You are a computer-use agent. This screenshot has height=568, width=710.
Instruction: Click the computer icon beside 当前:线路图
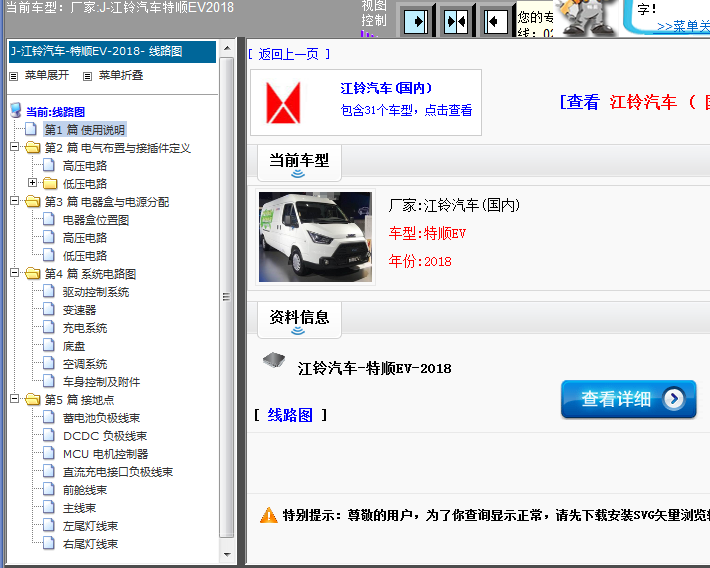15,110
